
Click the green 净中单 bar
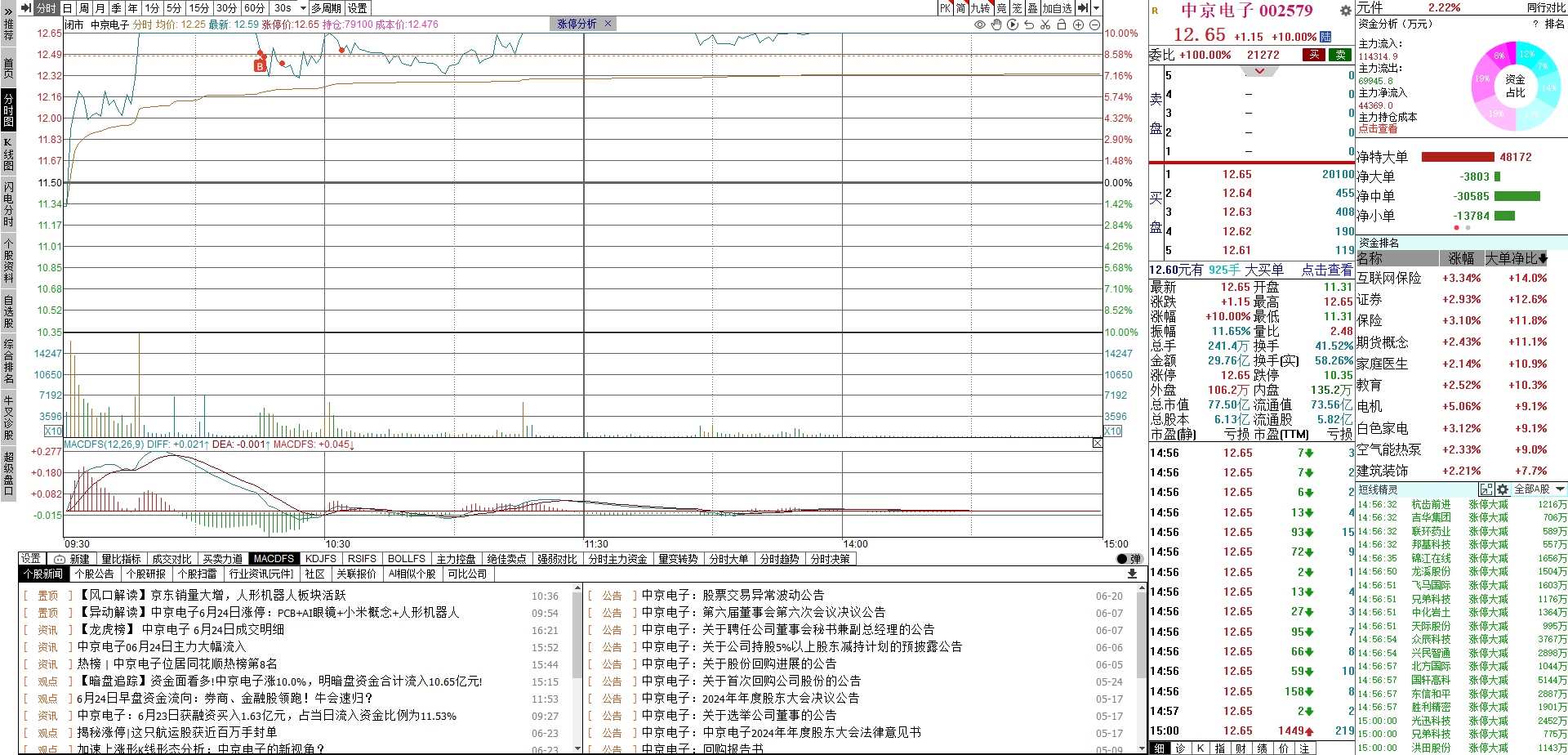(x=1517, y=196)
